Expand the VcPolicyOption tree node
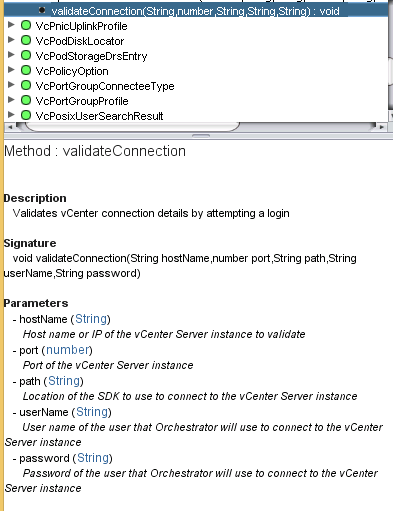This screenshot has width=396, height=511. pos(11,70)
